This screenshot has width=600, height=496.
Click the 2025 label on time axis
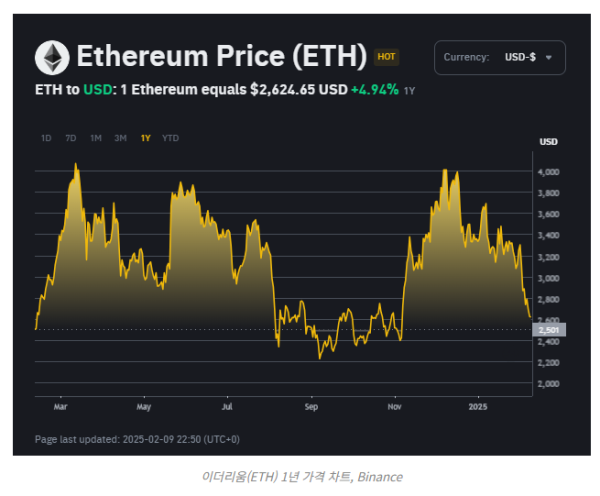click(478, 407)
